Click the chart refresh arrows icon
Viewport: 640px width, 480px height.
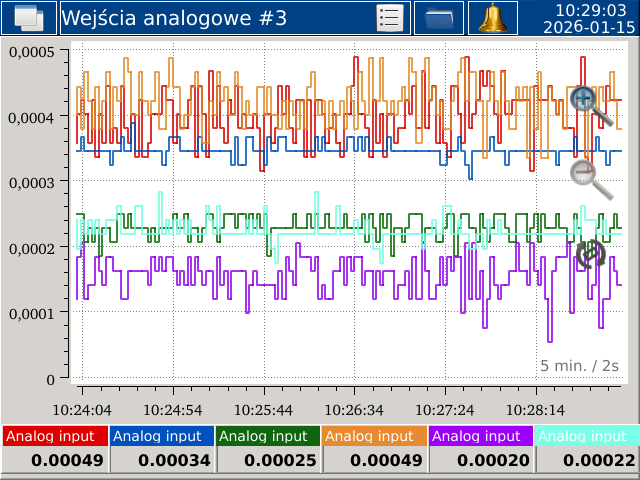coord(590,253)
